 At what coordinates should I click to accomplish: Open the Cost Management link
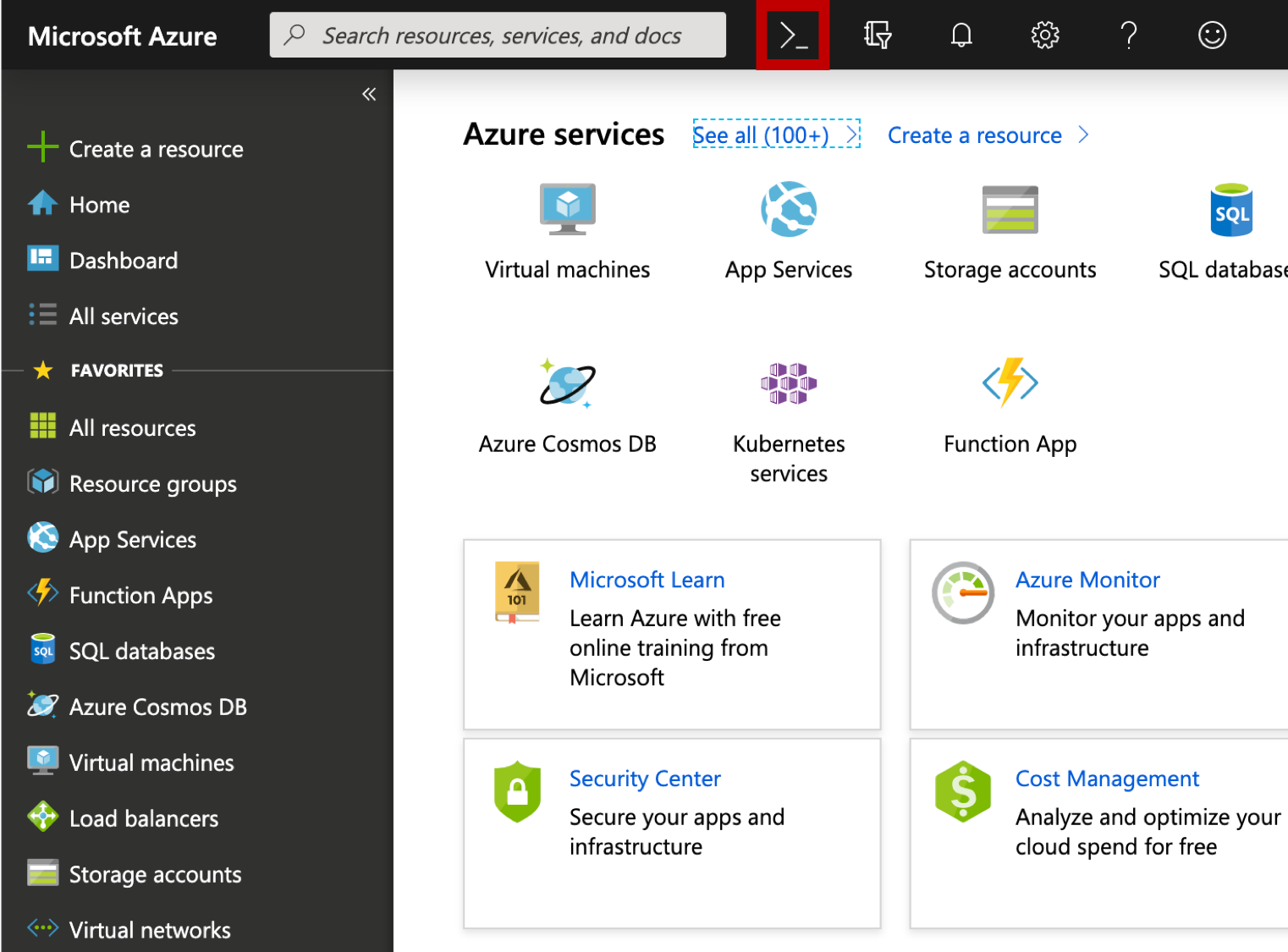[x=1107, y=779]
